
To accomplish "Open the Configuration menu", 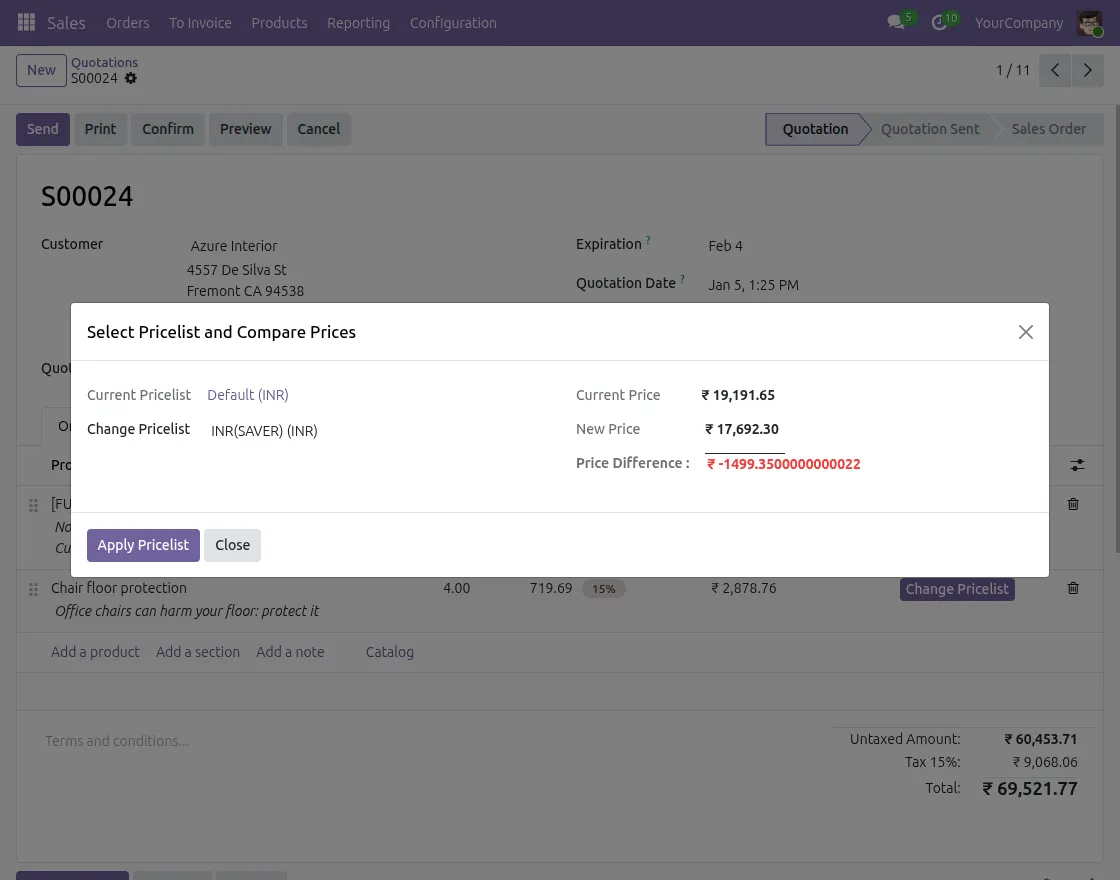I will (x=453, y=22).
